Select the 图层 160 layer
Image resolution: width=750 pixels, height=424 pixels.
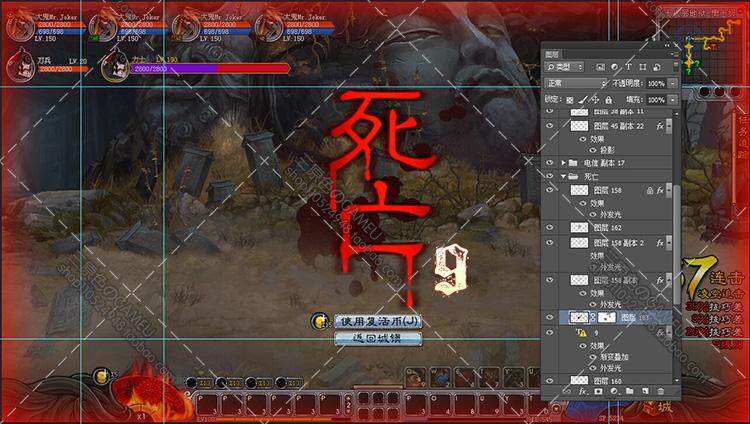point(607,381)
